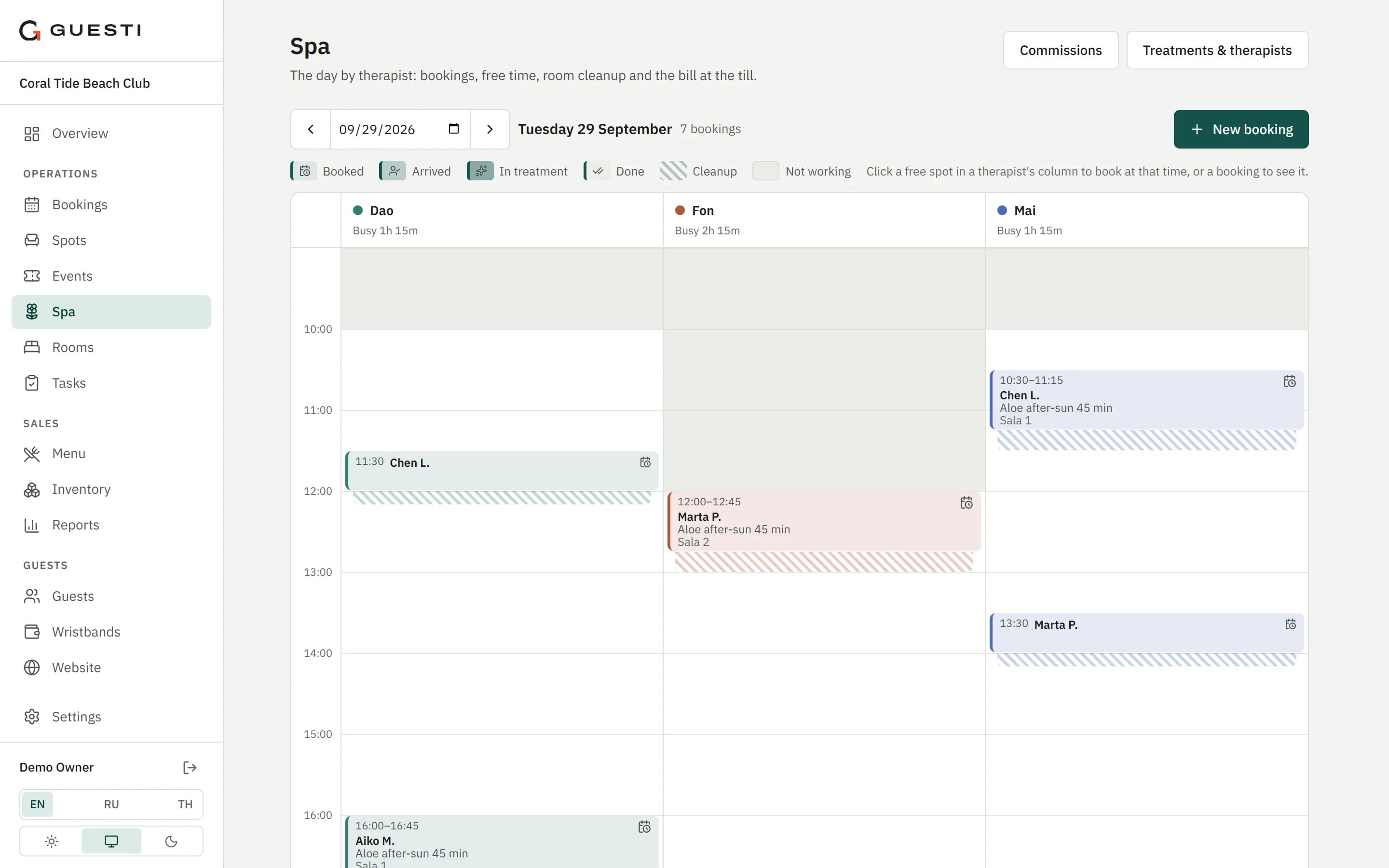
Task: Select Spa in the sidebar
Action: click(111, 312)
